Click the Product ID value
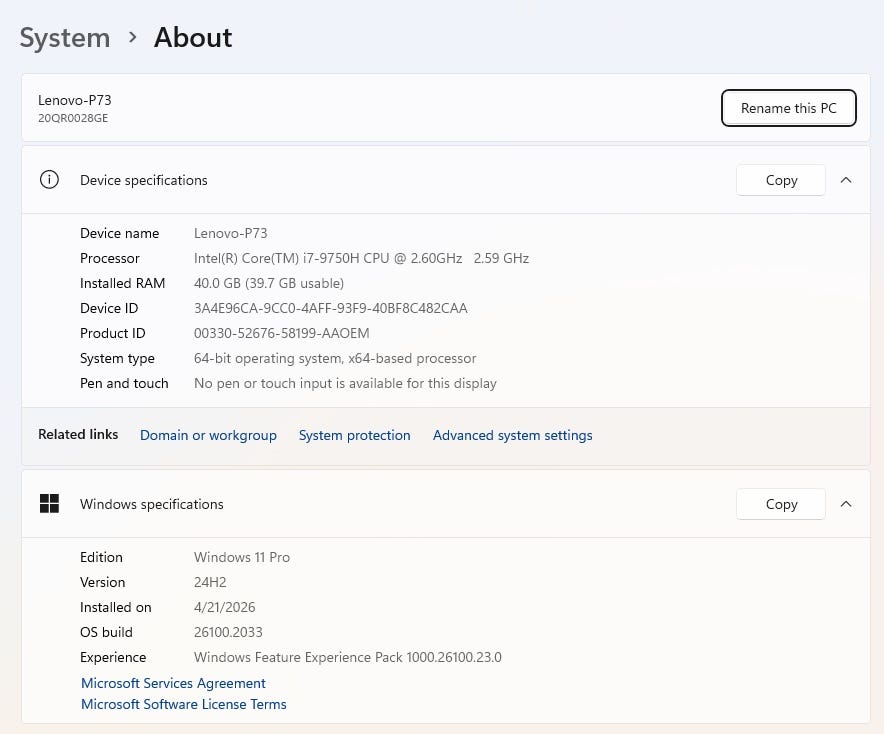The width and height of the screenshot is (884, 734). point(281,333)
